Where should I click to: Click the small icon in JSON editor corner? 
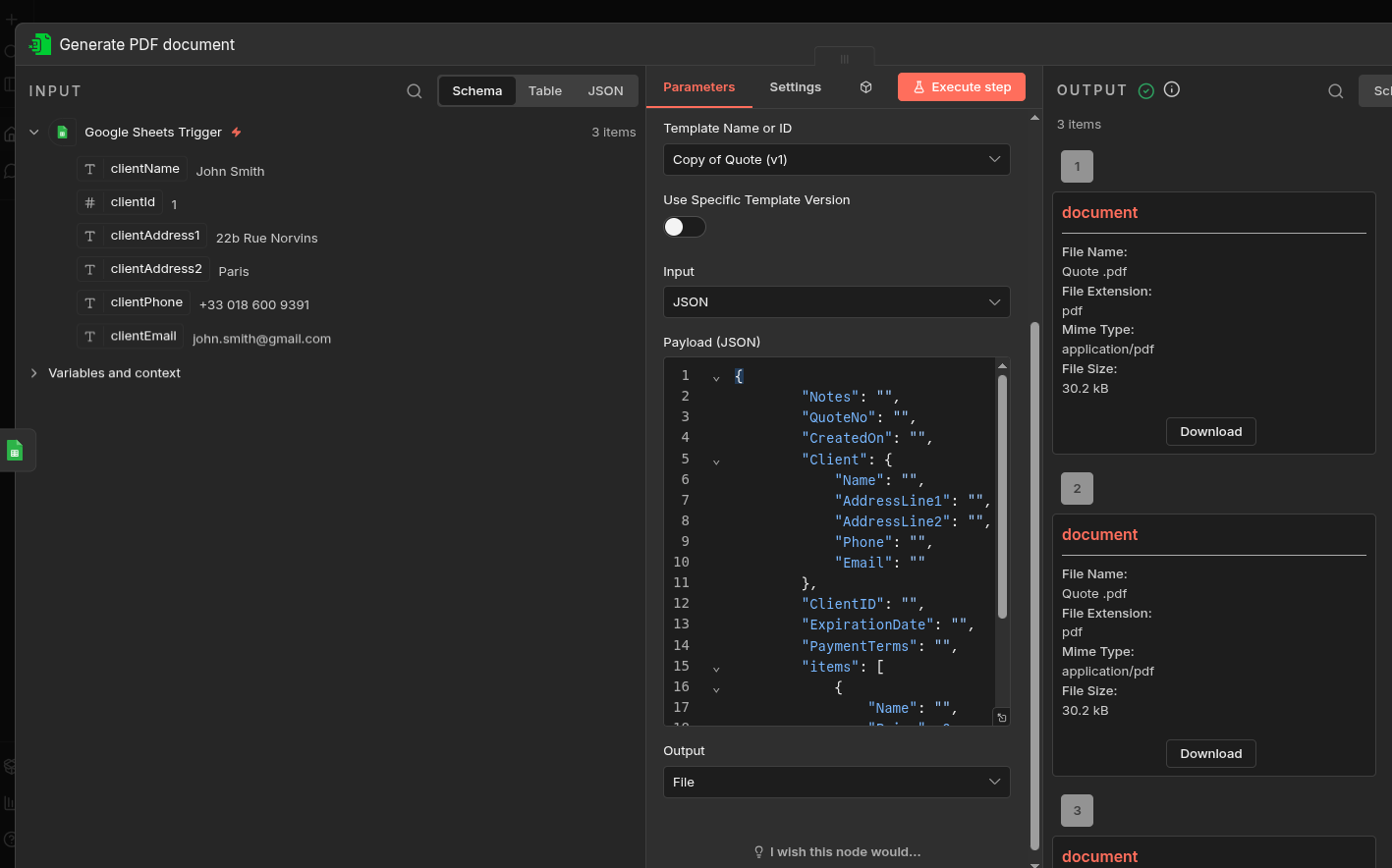tap(1001, 717)
